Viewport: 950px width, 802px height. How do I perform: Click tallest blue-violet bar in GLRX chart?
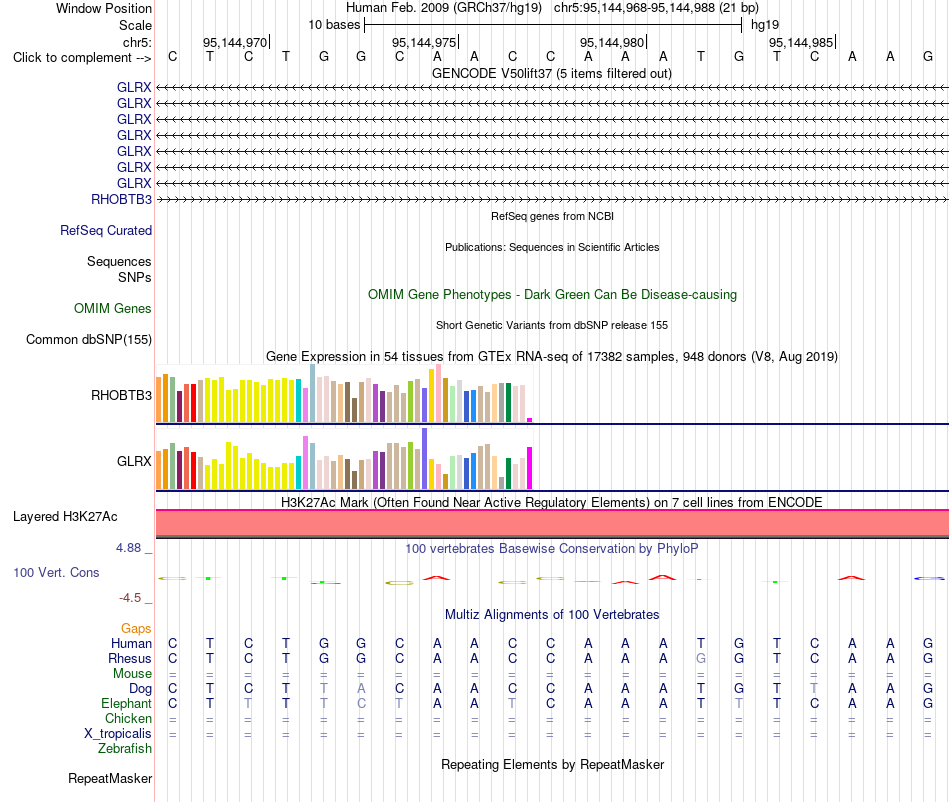click(425, 459)
